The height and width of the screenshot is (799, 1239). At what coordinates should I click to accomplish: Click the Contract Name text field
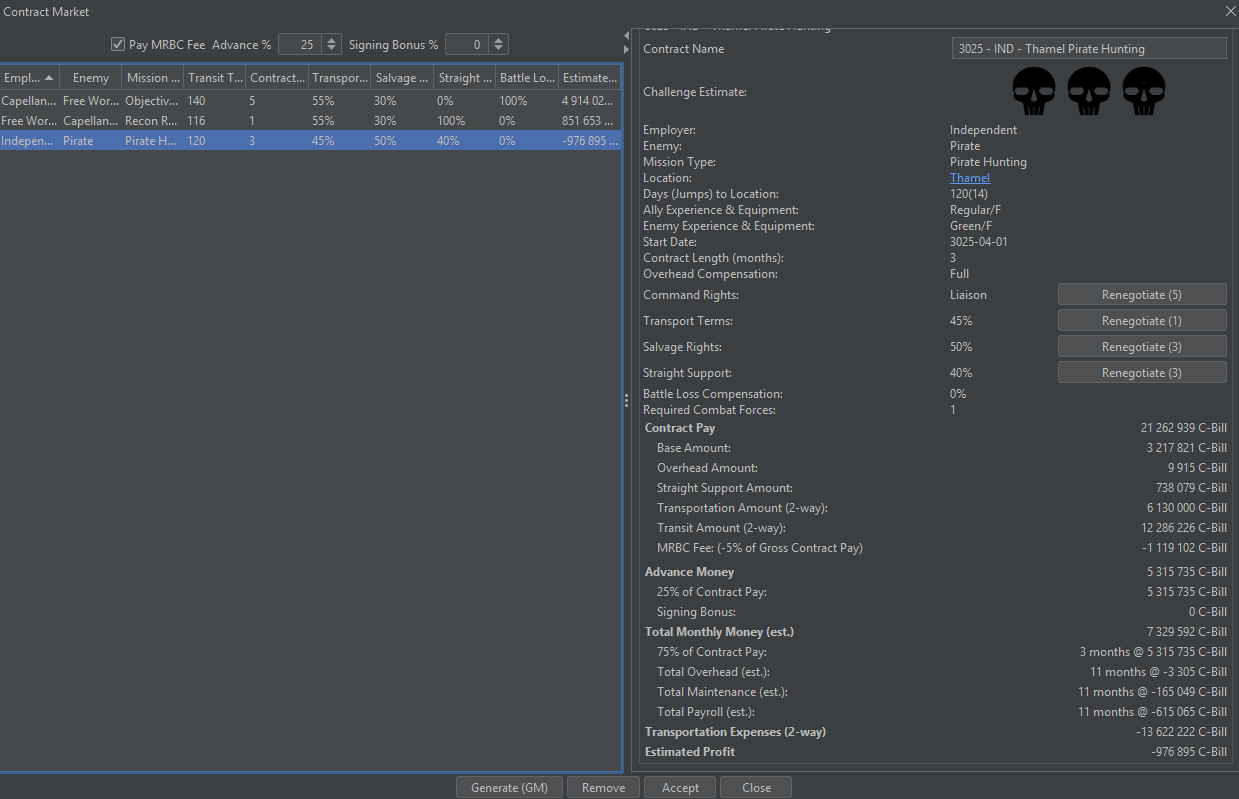[x=1088, y=49]
